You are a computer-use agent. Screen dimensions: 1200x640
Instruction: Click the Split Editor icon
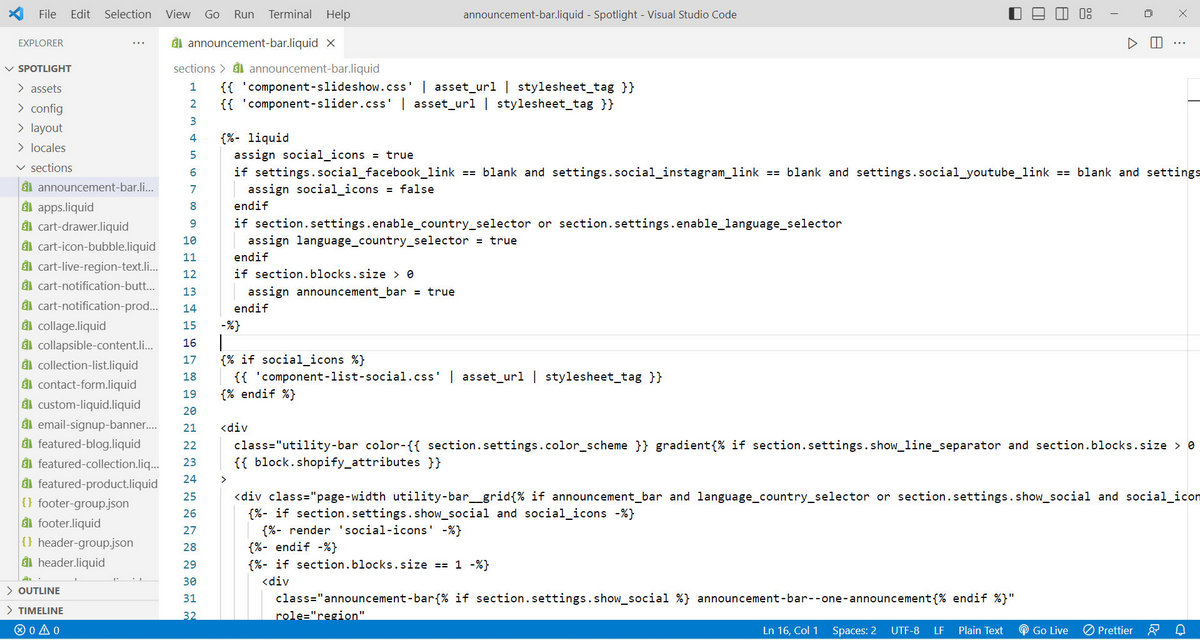point(1156,43)
